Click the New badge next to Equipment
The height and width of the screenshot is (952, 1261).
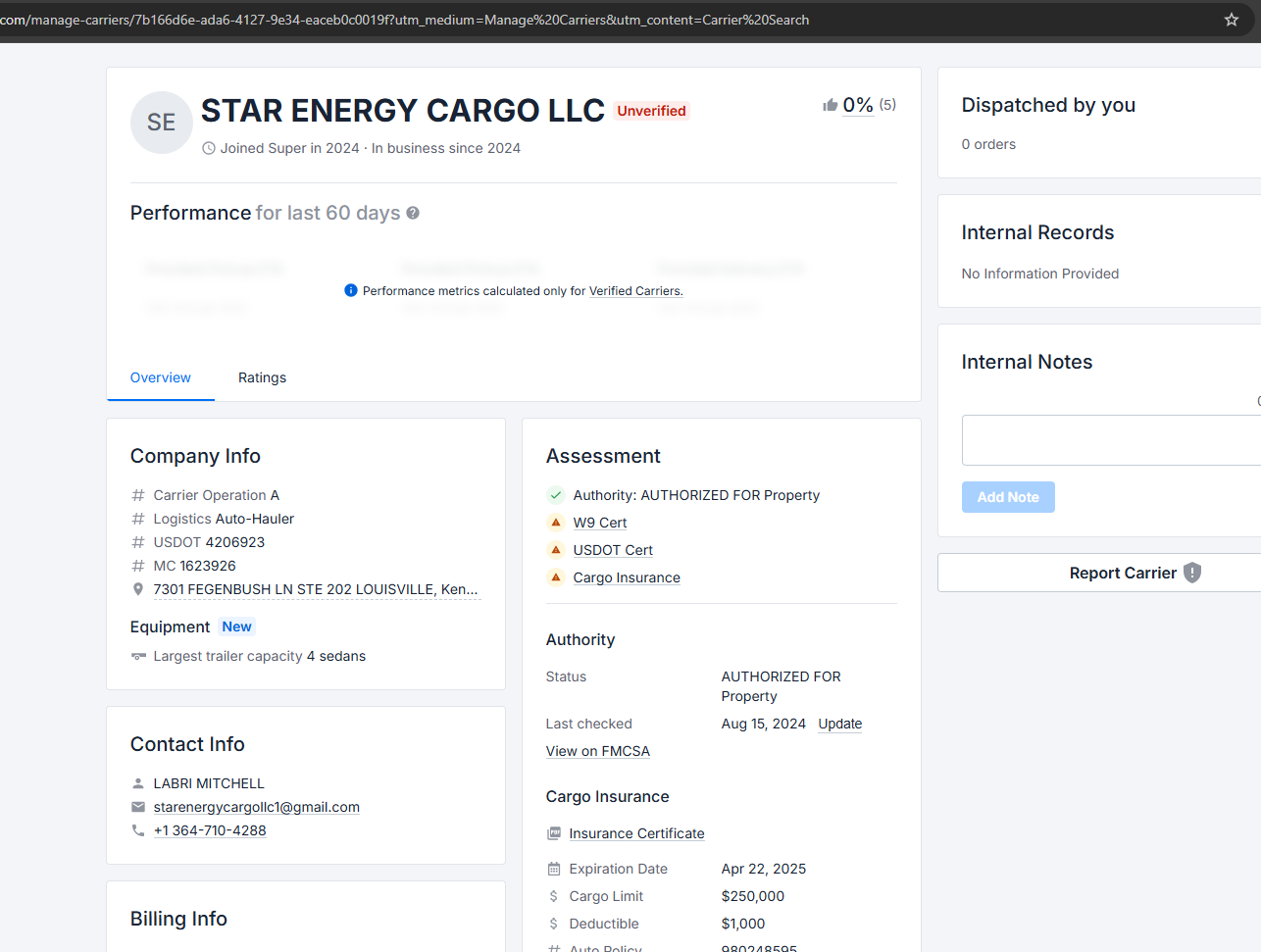[x=236, y=626]
